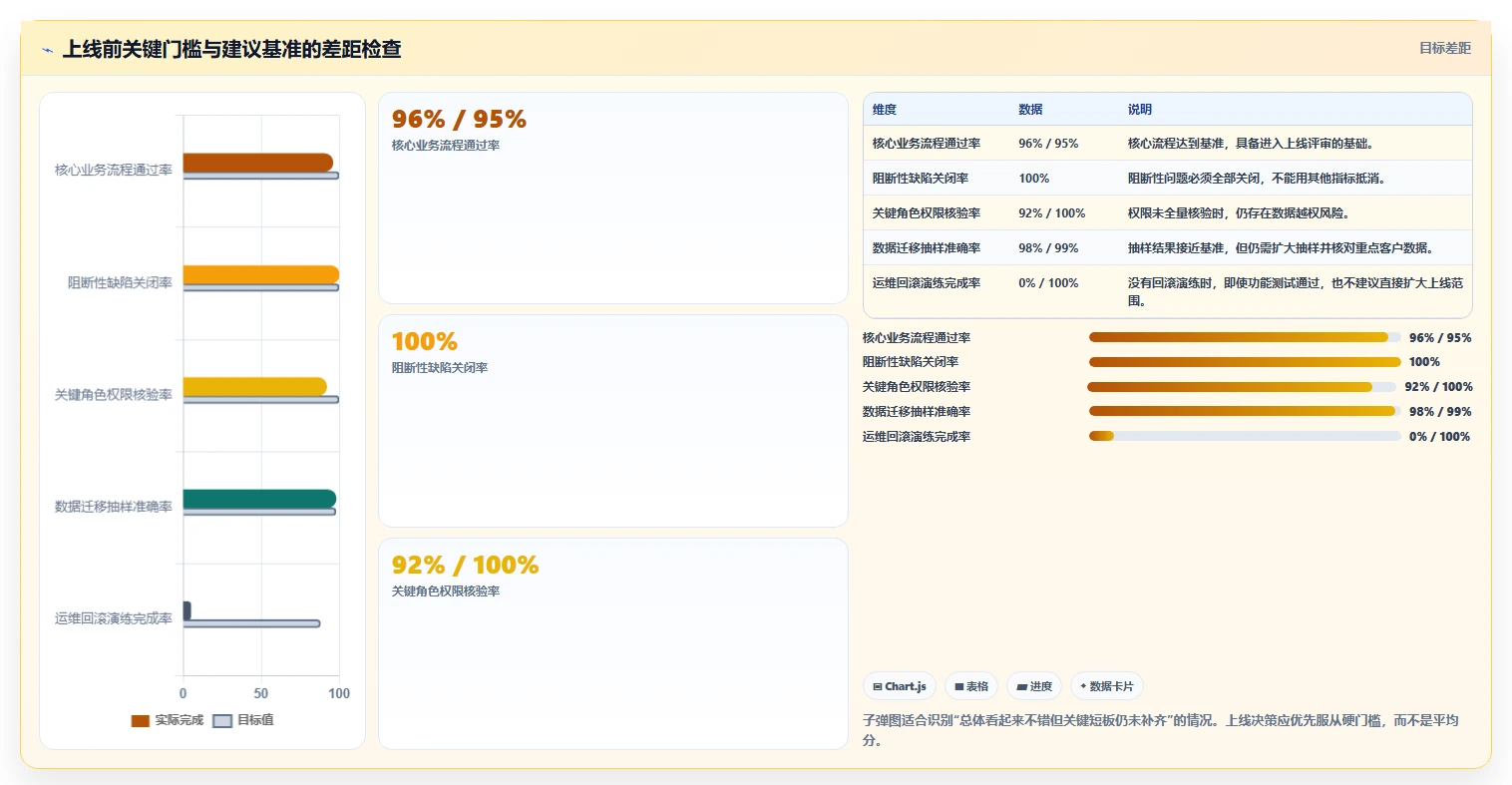
Task: Click the teal actual bar for 数据迁移抽样准确率
Action: [259, 499]
